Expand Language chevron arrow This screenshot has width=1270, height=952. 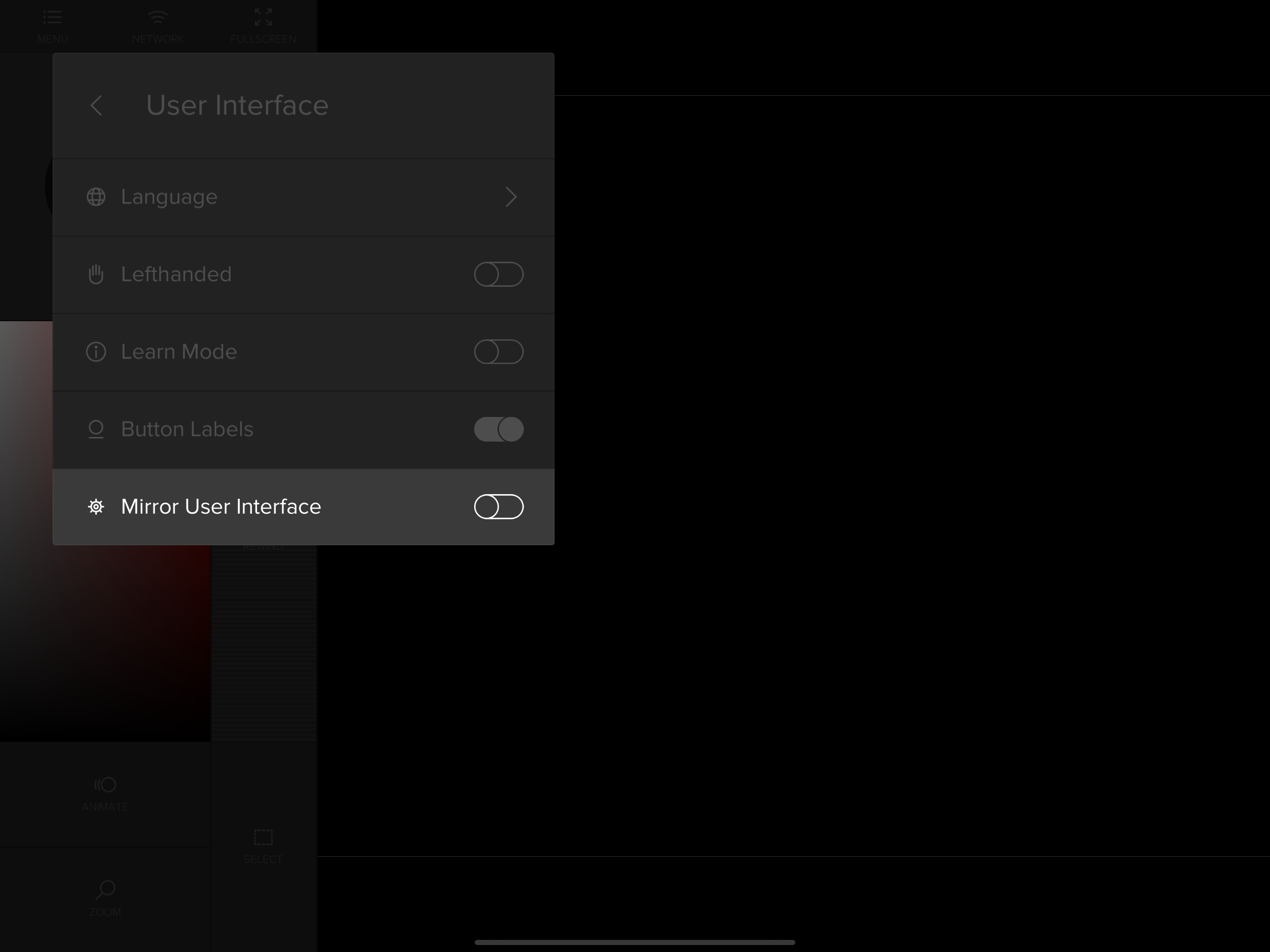coord(510,197)
